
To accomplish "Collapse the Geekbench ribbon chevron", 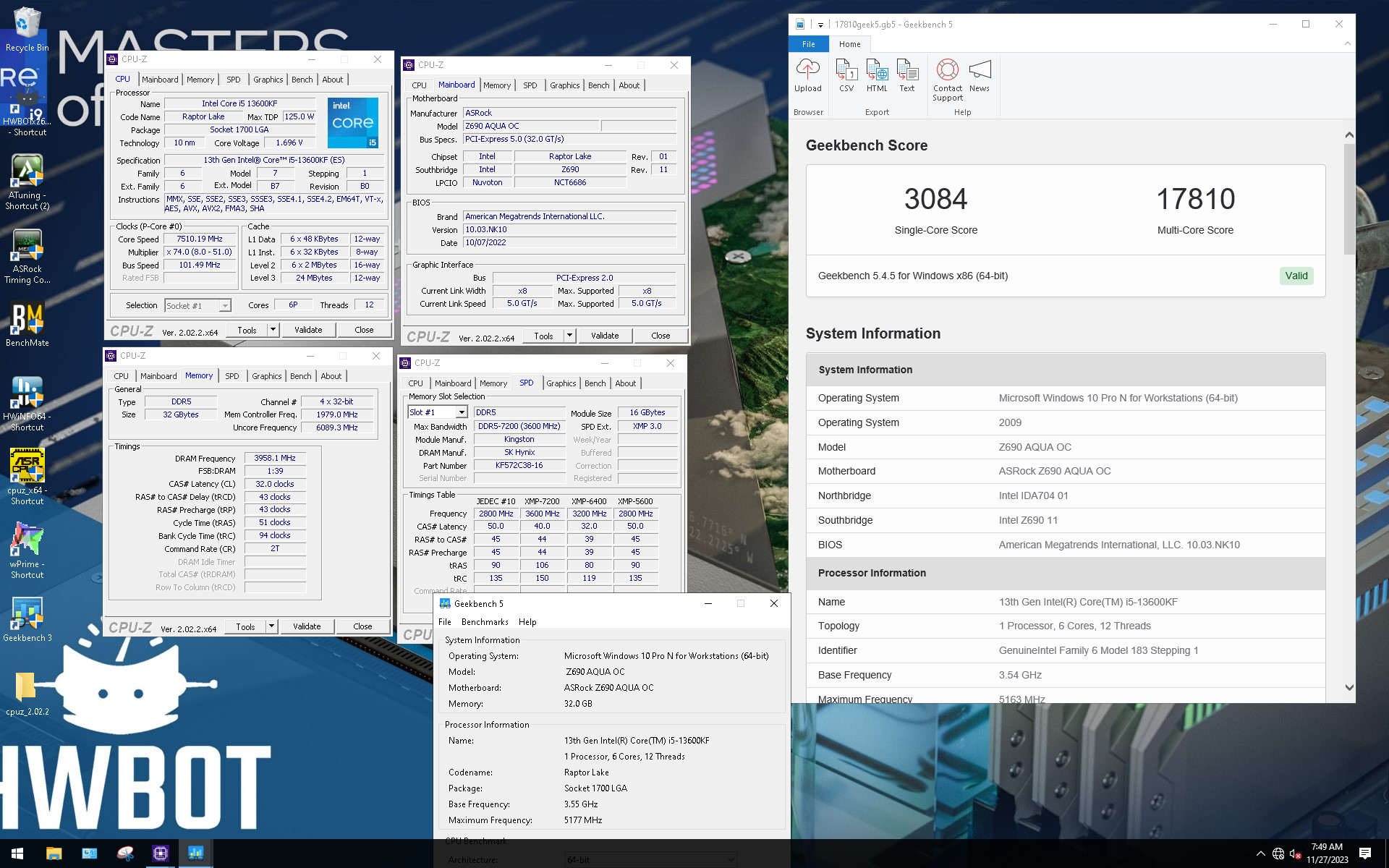I will [1347, 44].
